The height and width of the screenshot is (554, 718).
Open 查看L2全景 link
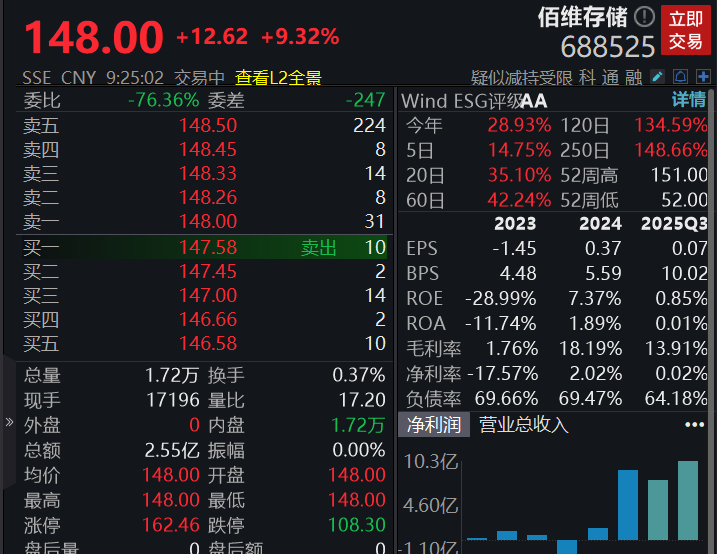[278, 78]
